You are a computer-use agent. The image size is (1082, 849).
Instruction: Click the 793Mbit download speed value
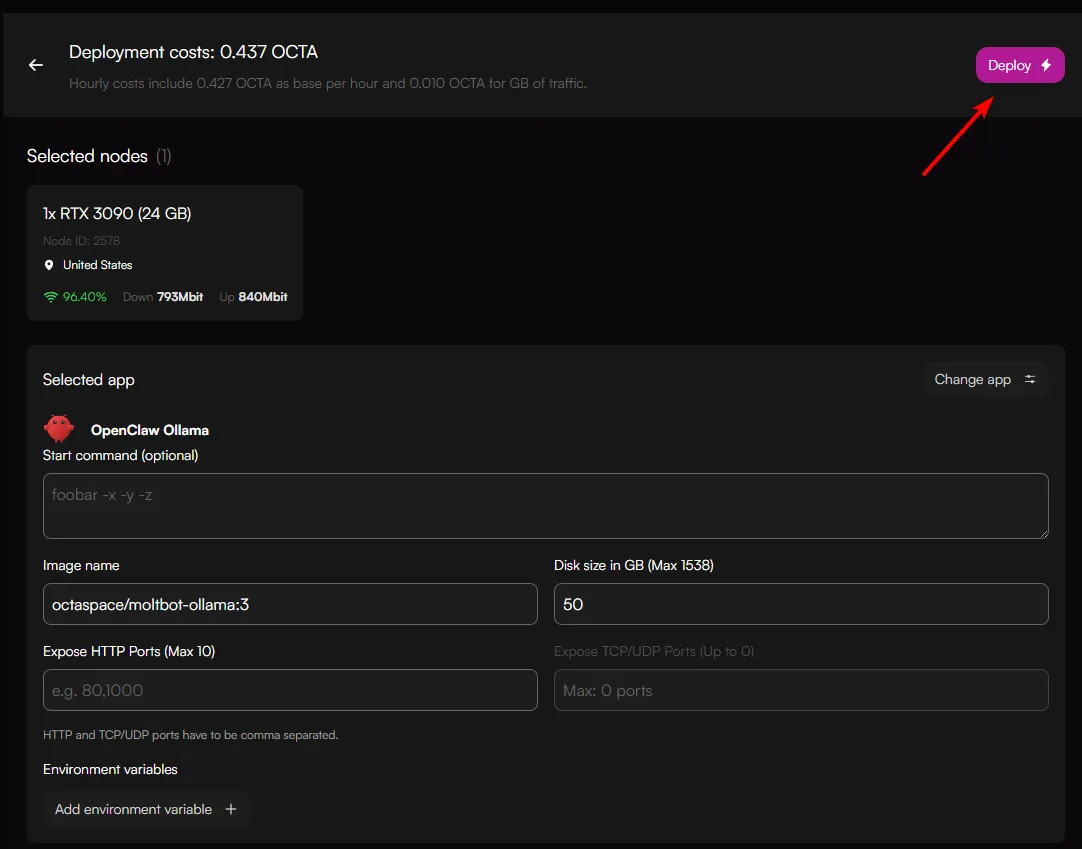[x=180, y=297]
